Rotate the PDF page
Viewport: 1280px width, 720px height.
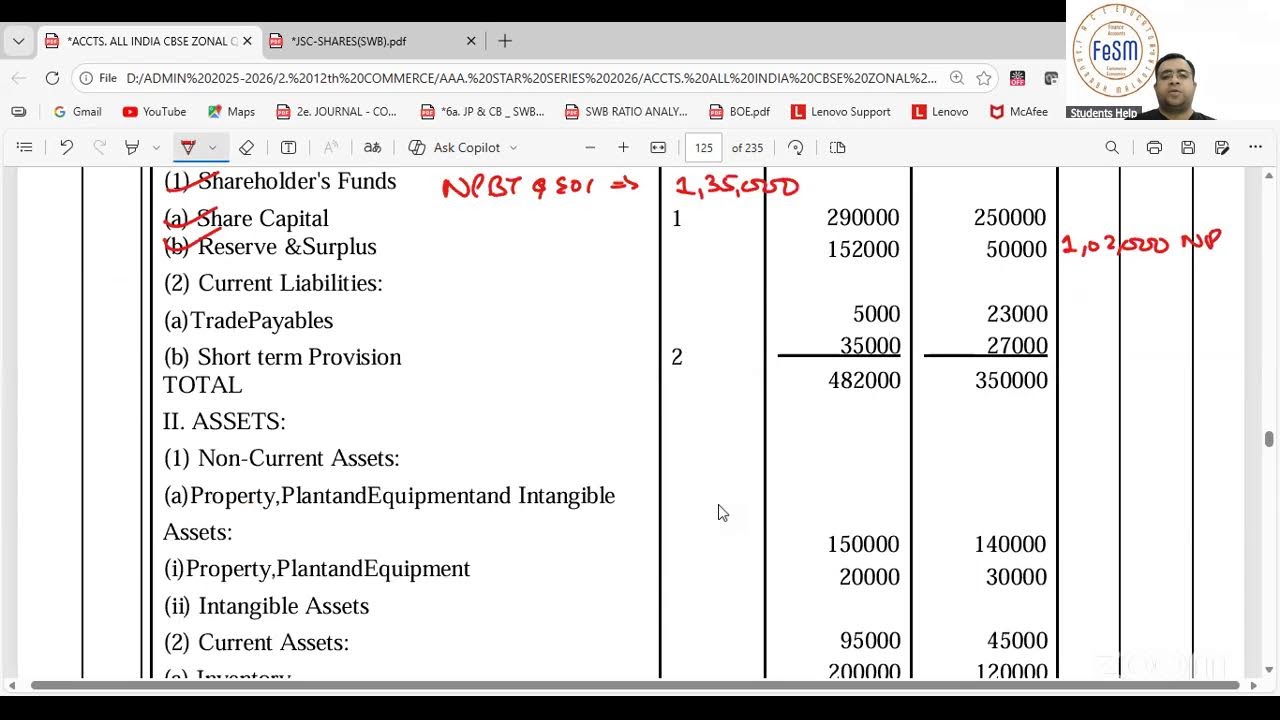tap(796, 147)
